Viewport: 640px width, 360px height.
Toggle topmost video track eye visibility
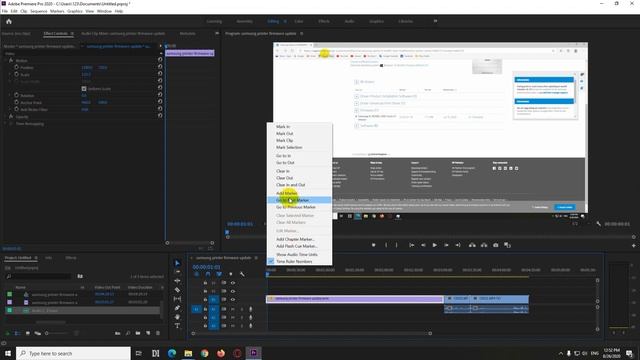pyautogui.click(x=233, y=283)
